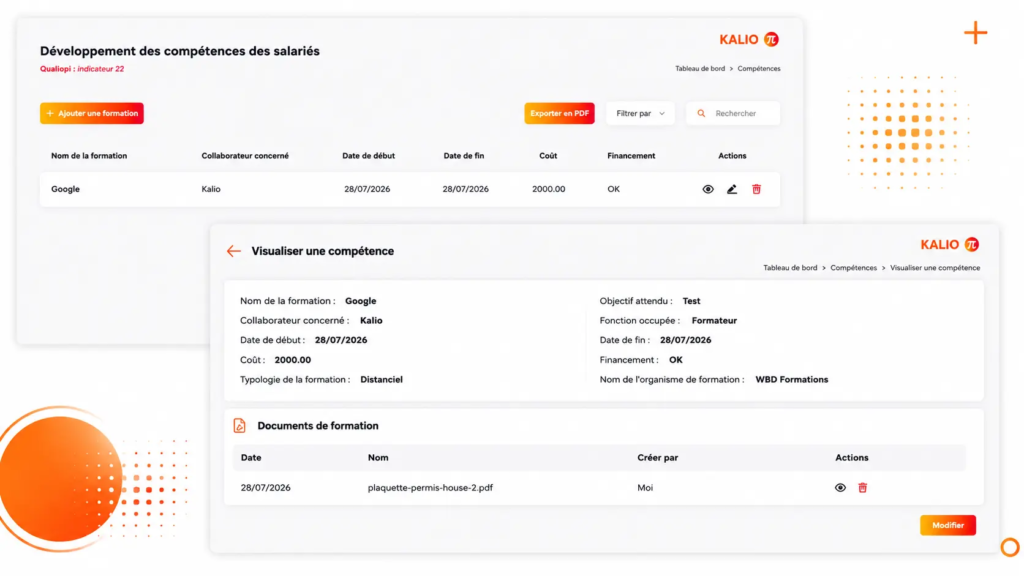
Task: Click the Qualiopi indicateur 22 label
Action: [x=82, y=69]
